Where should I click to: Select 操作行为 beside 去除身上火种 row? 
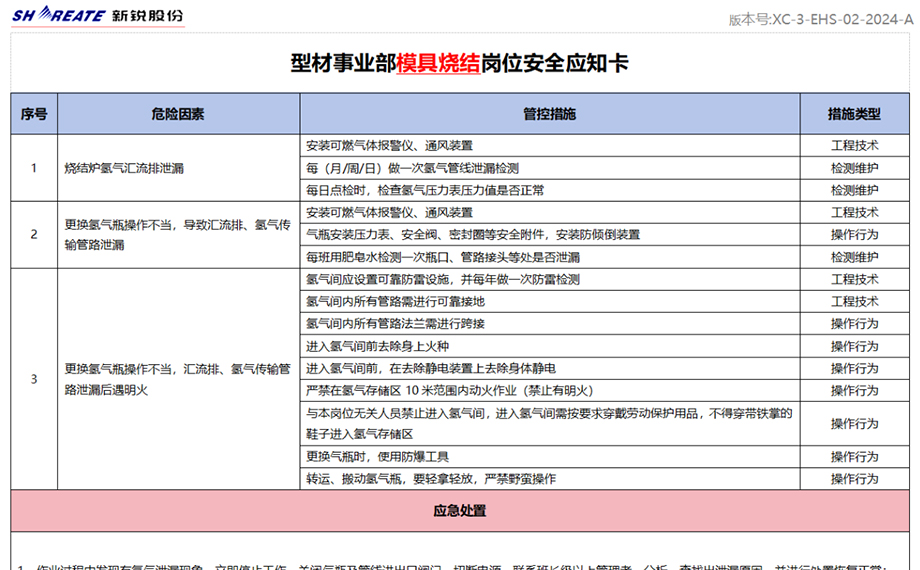pyautogui.click(x=854, y=346)
